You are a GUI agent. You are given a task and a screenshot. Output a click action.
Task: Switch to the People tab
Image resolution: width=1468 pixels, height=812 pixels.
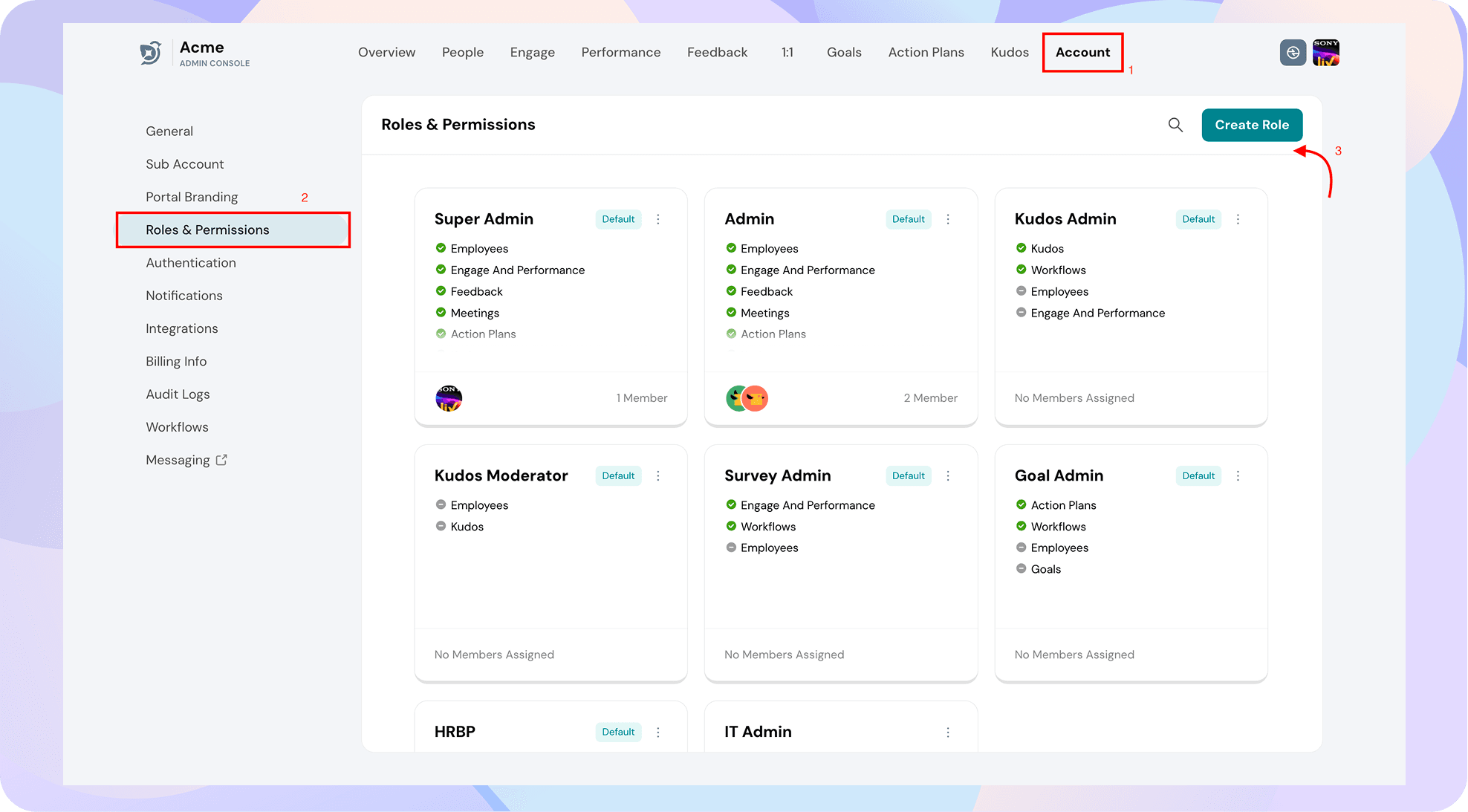click(x=463, y=53)
